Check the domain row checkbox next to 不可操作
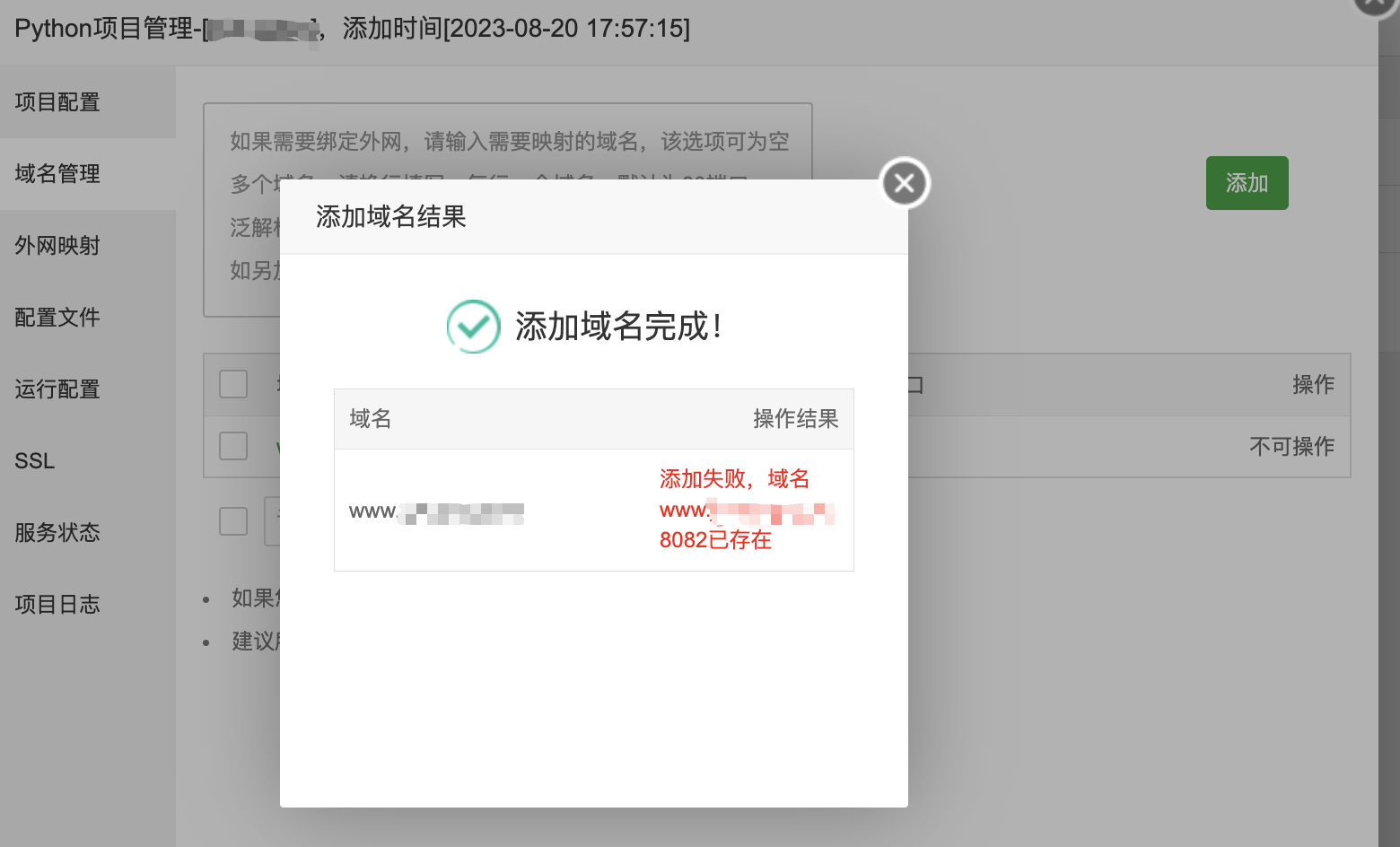The height and width of the screenshot is (847, 1400). (x=233, y=446)
